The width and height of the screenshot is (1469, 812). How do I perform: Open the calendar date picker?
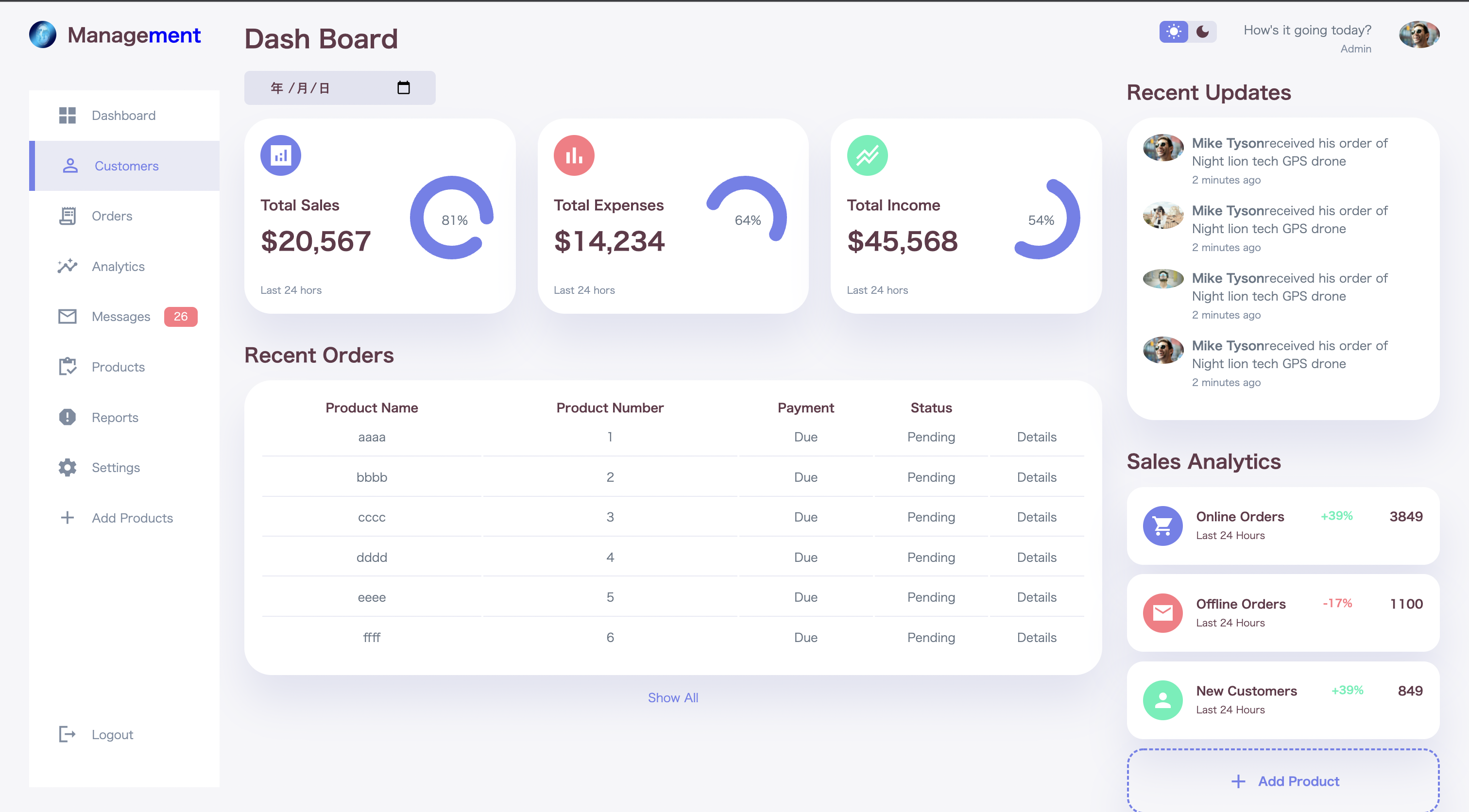tap(403, 87)
